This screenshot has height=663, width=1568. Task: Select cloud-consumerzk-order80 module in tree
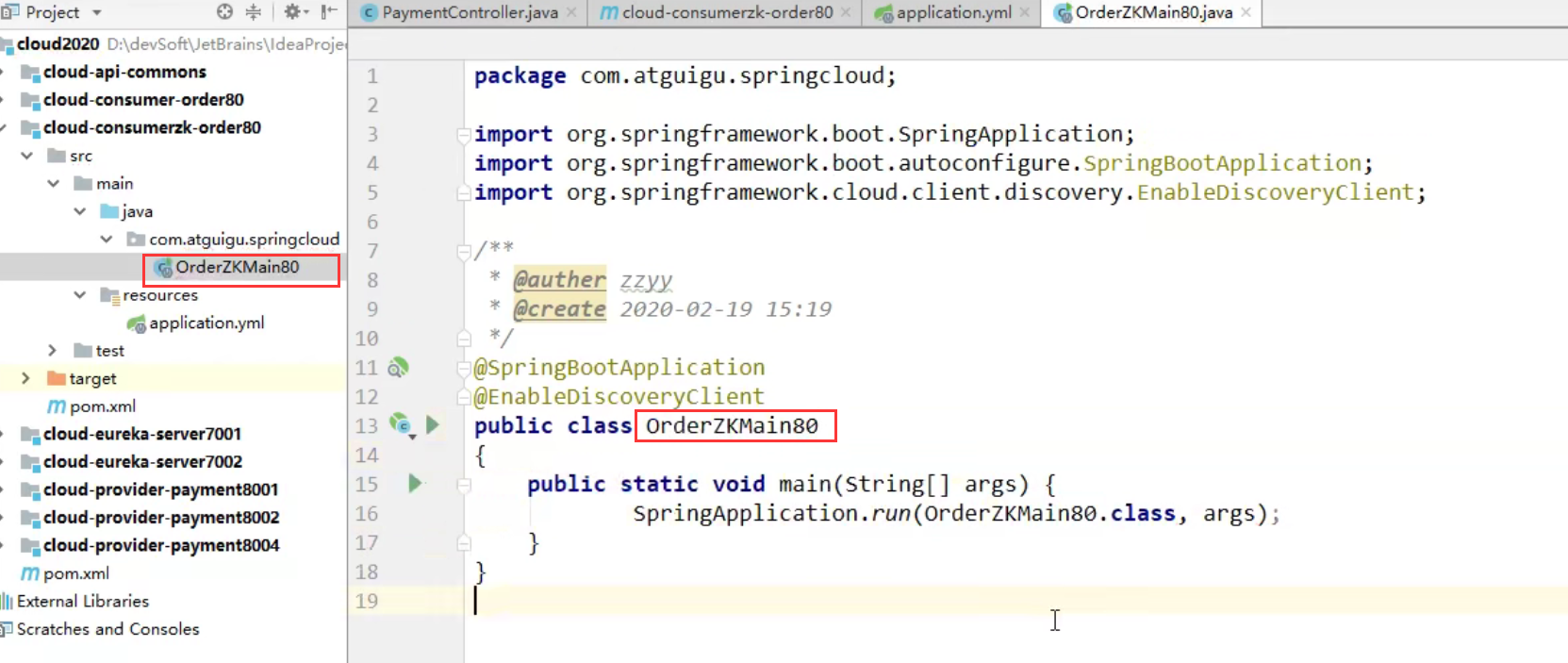152,127
